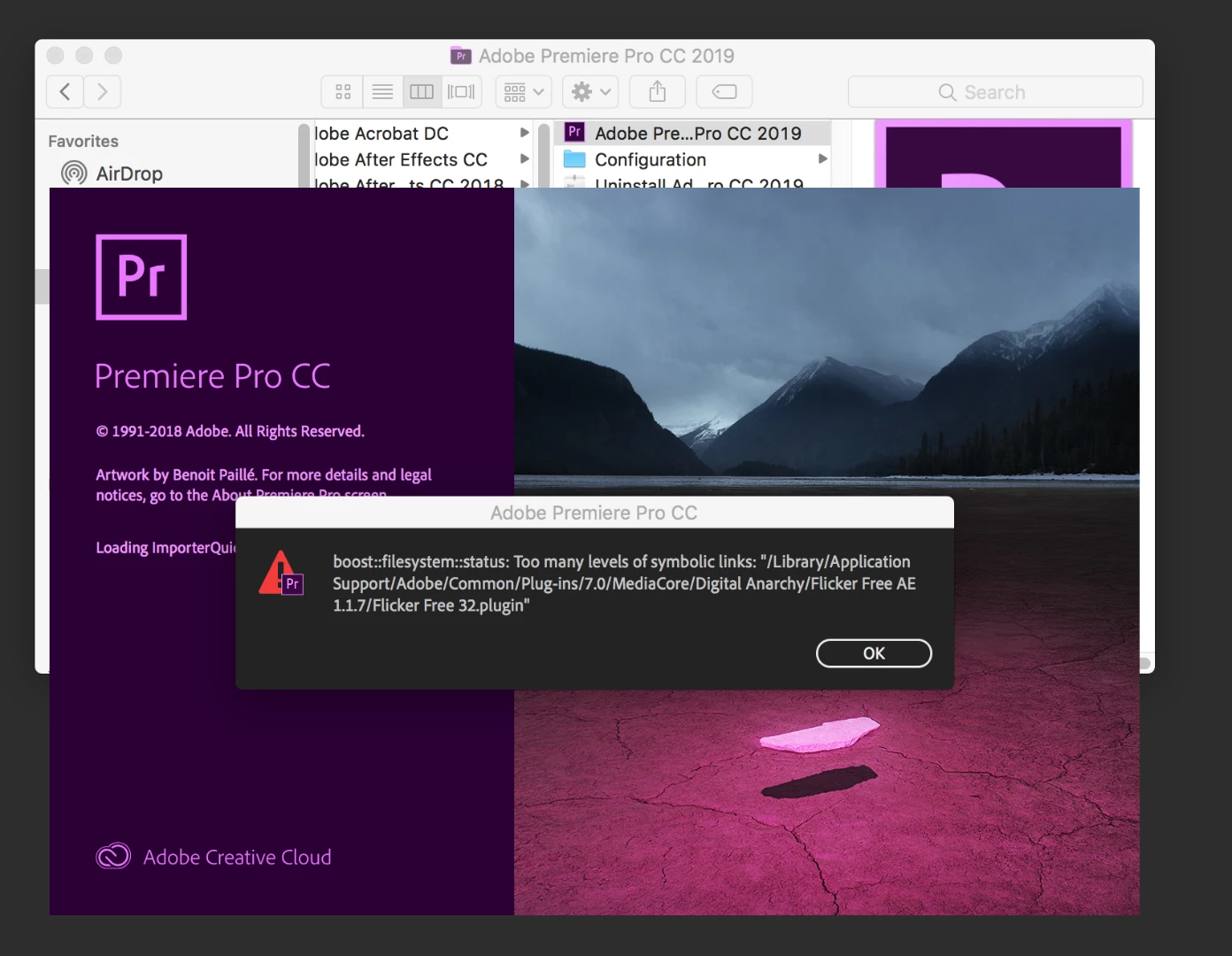Click the Finder window minimize button
Viewport: 1232px width, 956px height.
(84, 56)
